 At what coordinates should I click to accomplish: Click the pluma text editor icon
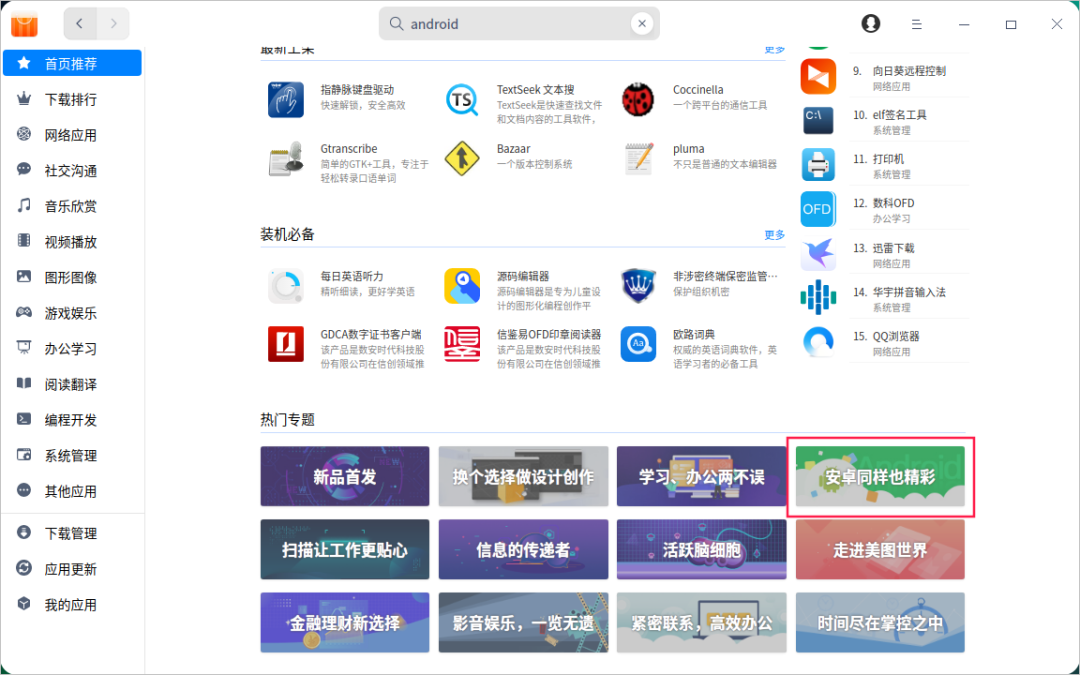coord(638,159)
